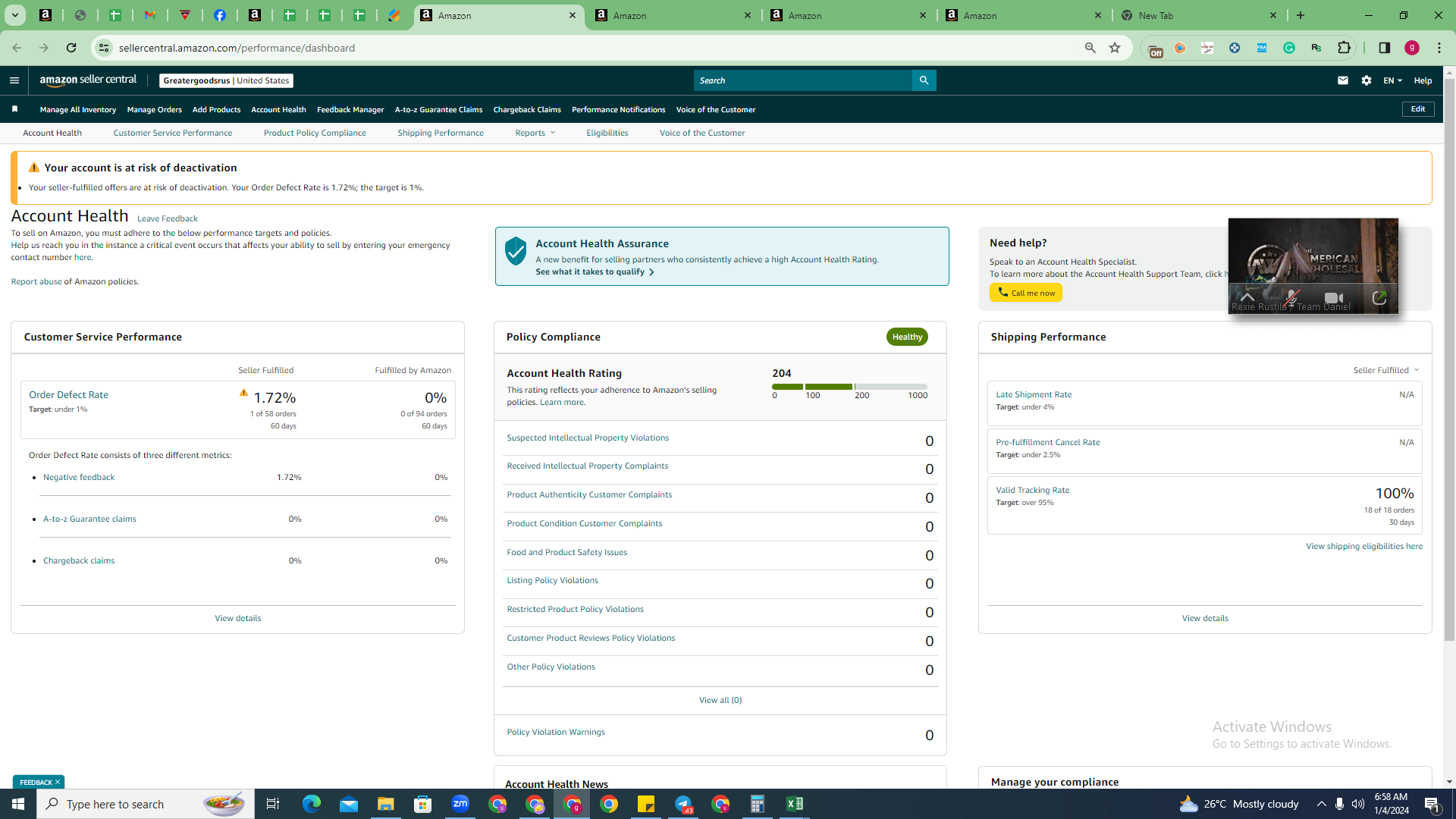
Task: Click the Windows Start button
Action: 18,804
